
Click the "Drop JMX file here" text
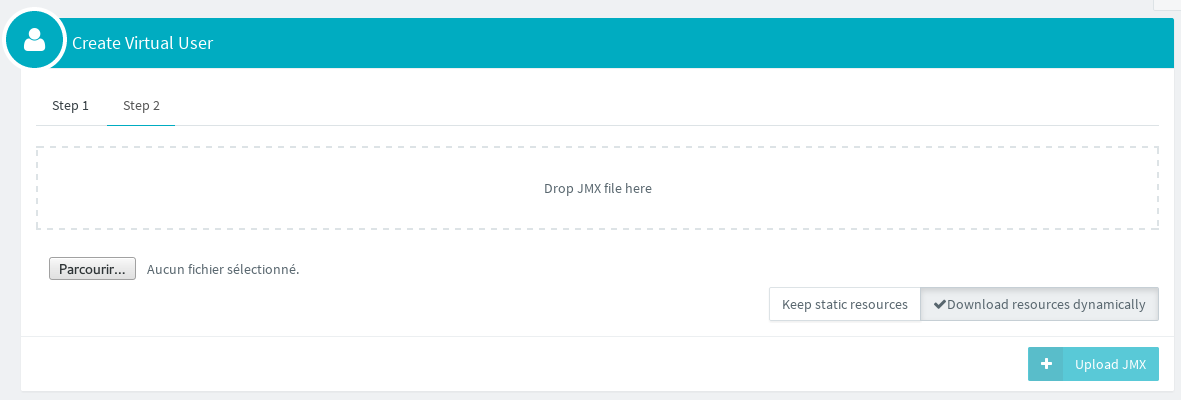coord(598,188)
